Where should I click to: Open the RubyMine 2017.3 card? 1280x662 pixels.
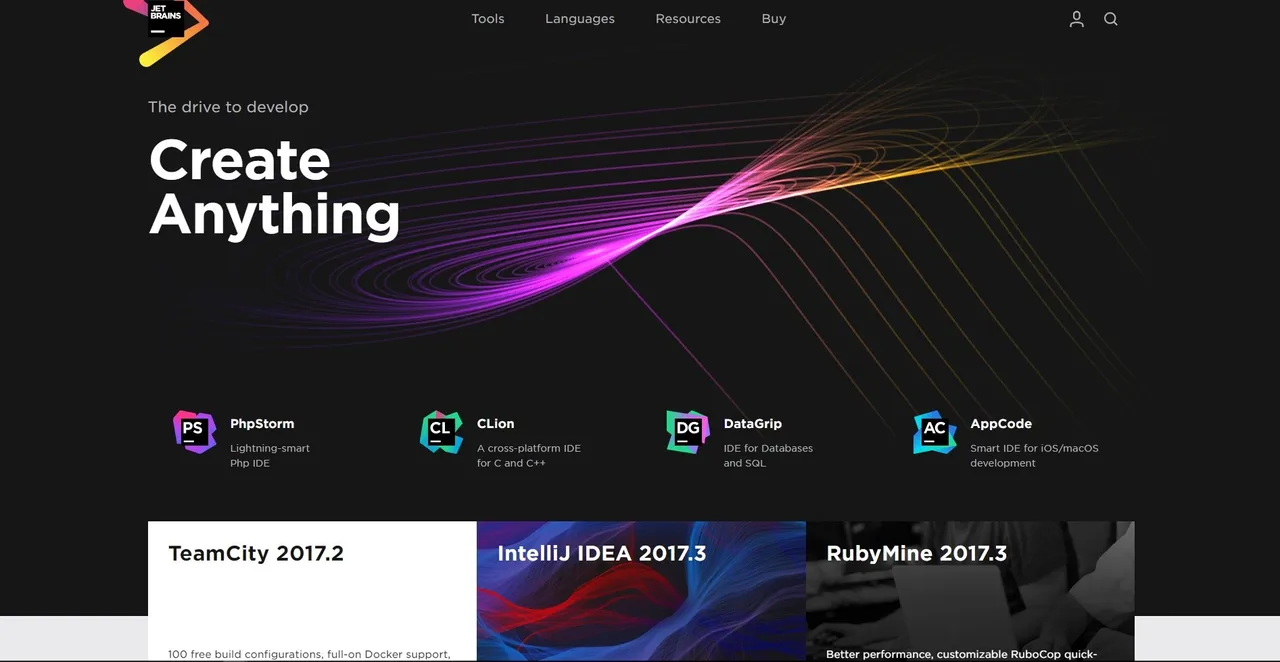coord(970,591)
